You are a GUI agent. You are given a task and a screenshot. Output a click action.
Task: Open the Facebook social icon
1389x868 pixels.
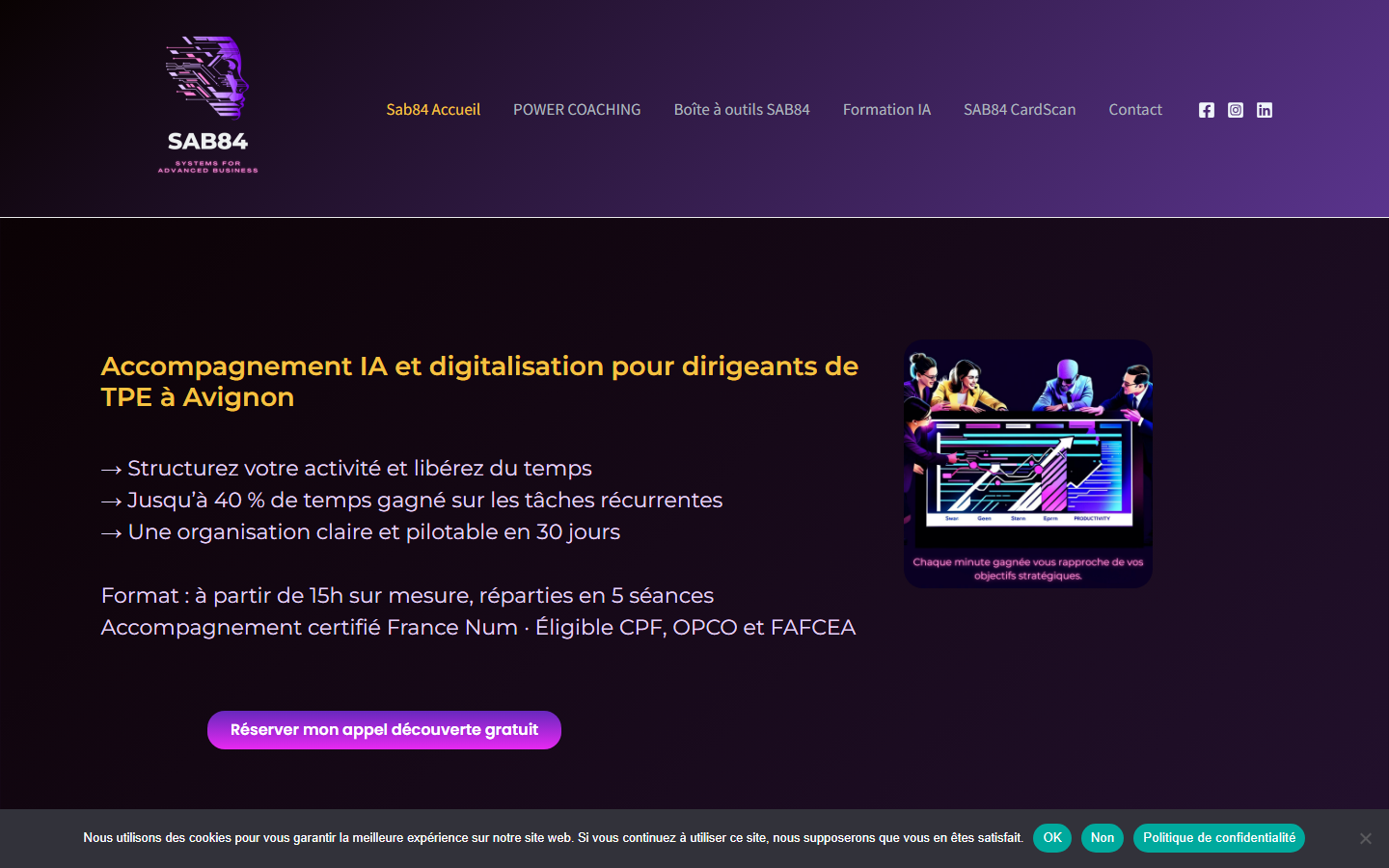[x=1207, y=110]
